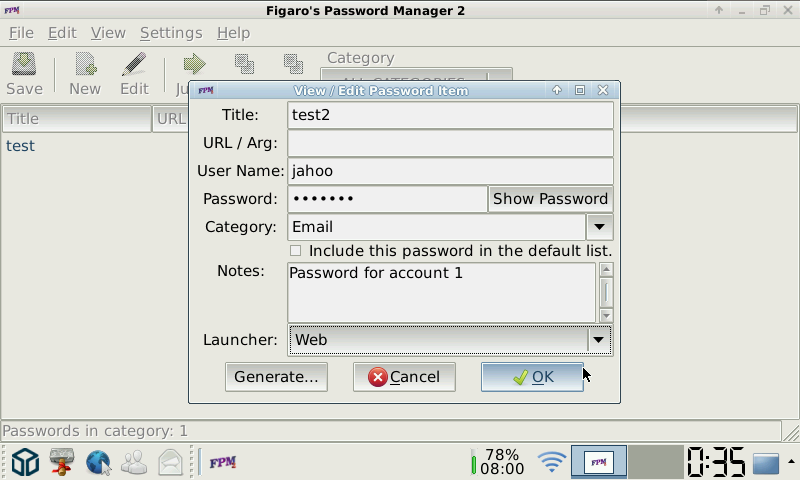
Task: Open the File menu
Action: pos(21,33)
